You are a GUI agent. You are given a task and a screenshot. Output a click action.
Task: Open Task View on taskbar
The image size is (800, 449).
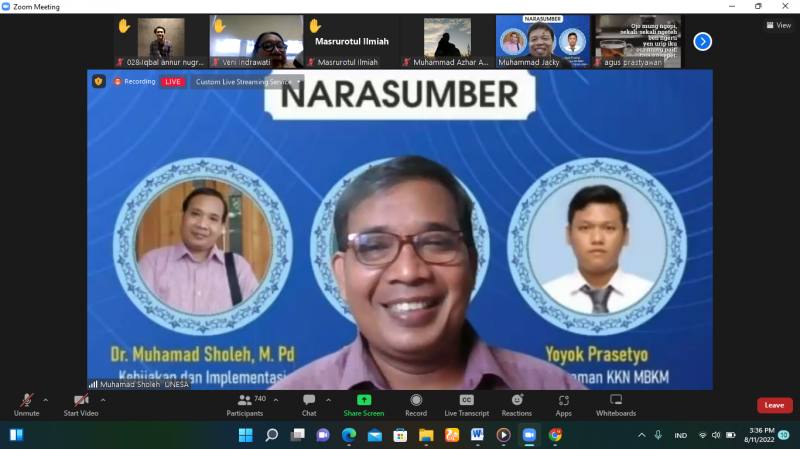tap(297, 435)
